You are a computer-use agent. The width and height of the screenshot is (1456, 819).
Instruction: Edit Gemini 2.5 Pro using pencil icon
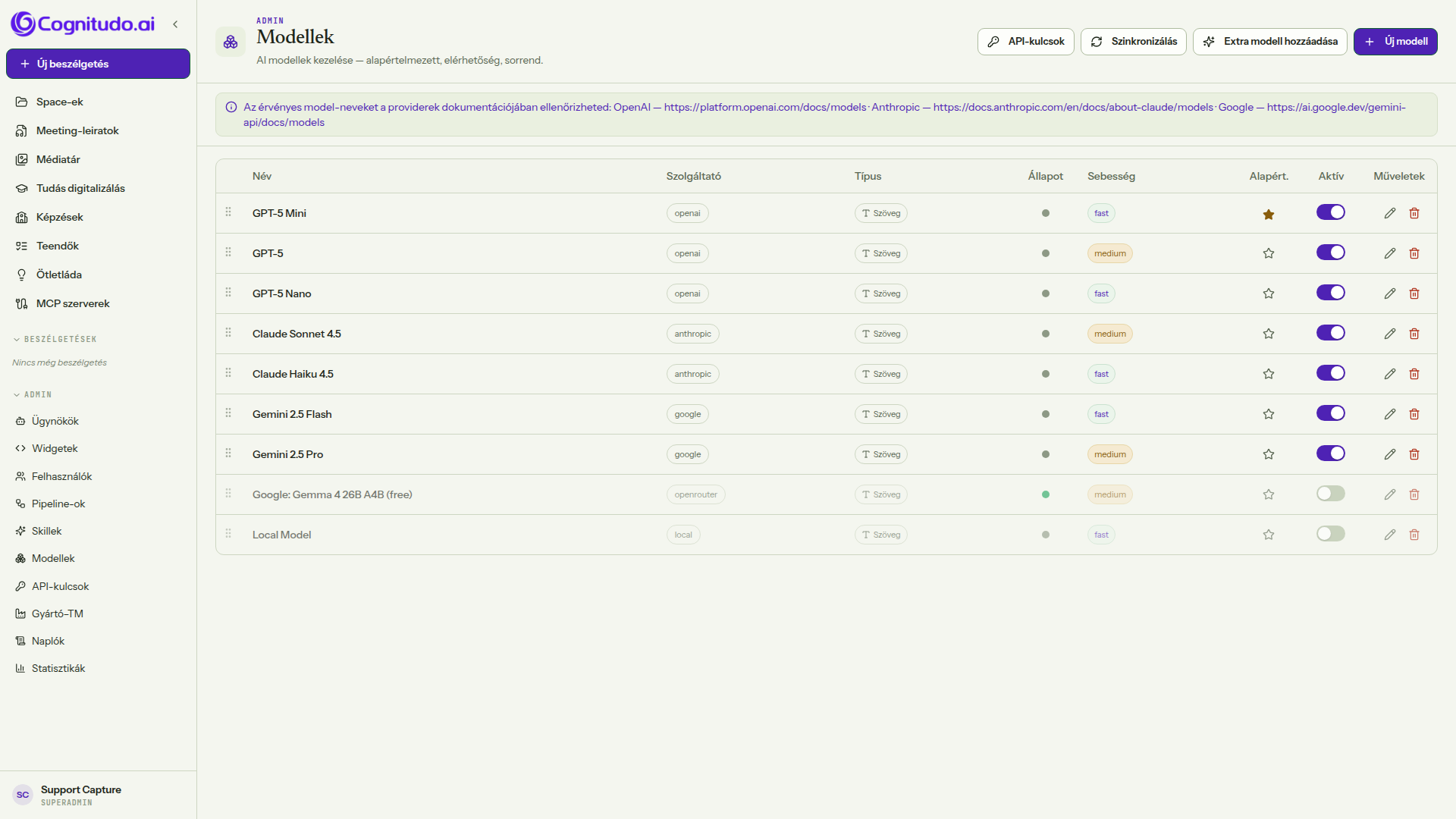[1389, 454]
